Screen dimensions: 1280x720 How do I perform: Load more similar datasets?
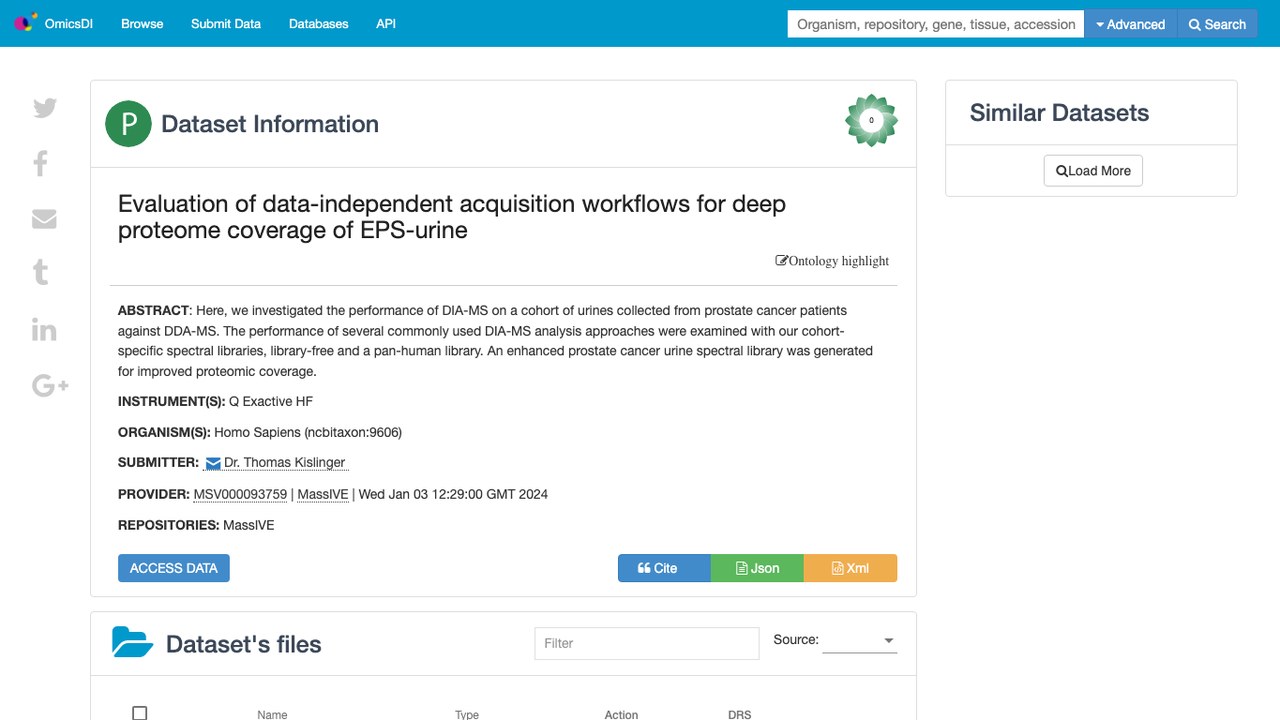pyautogui.click(x=1093, y=171)
